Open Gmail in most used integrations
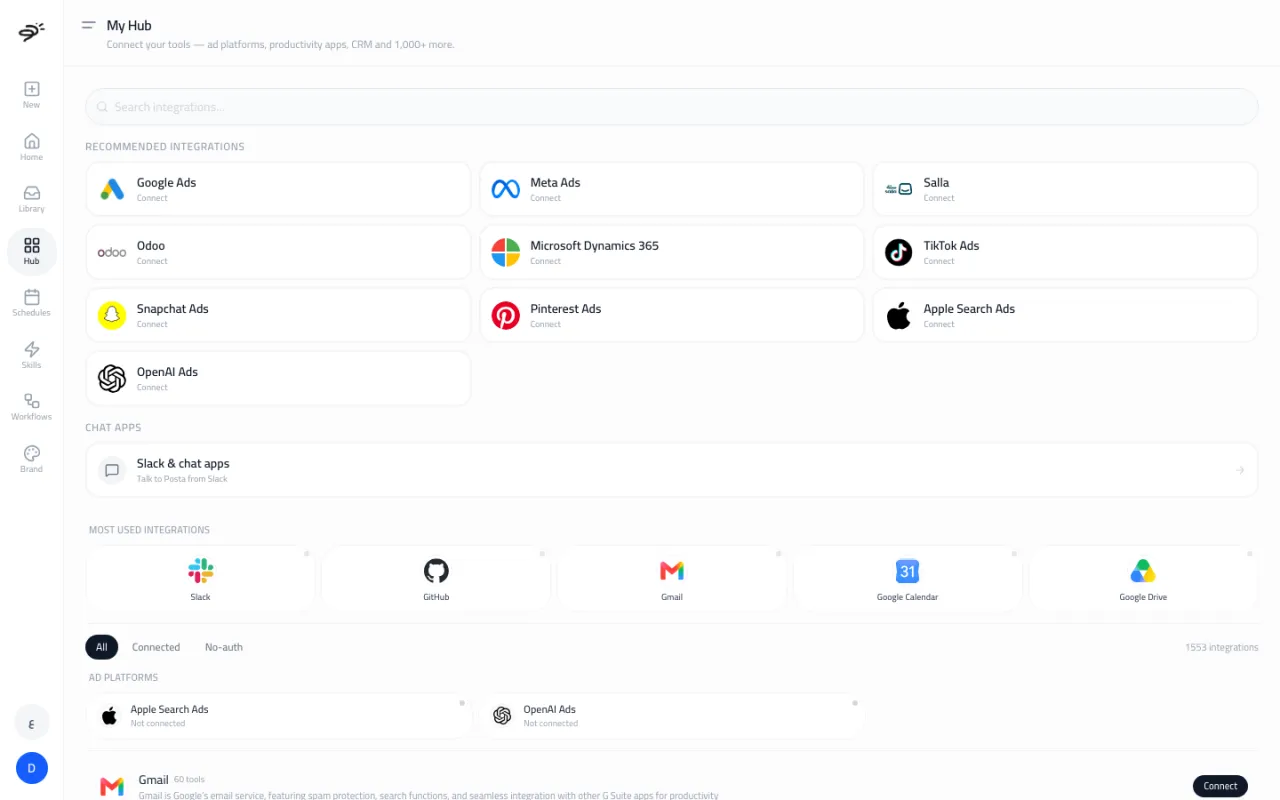 (672, 579)
